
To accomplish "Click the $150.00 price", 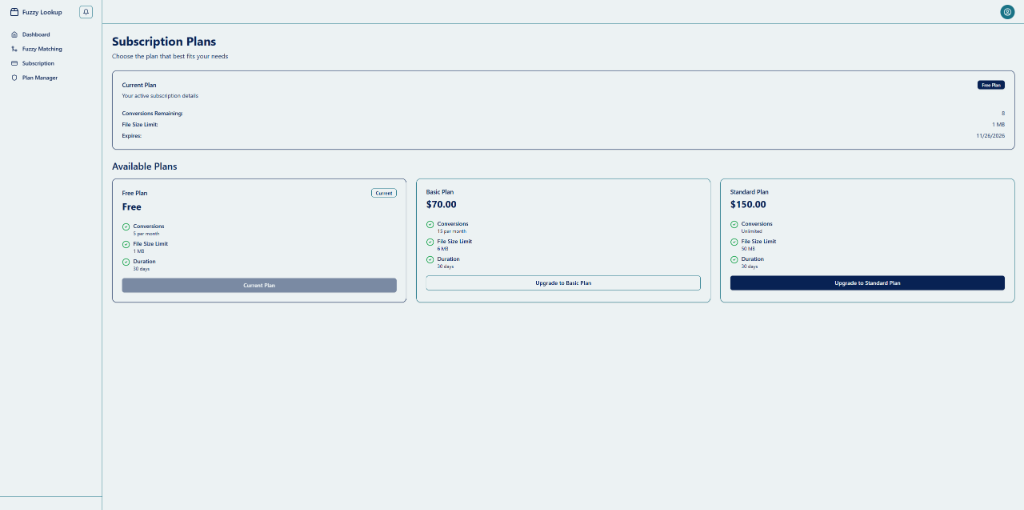I will pyautogui.click(x=748, y=204).
